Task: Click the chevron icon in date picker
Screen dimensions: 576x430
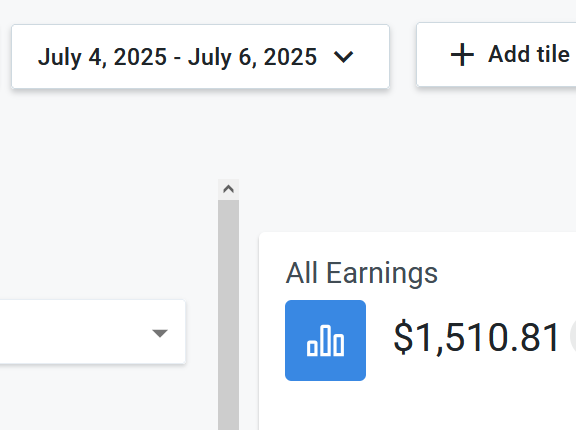Action: pyautogui.click(x=343, y=57)
